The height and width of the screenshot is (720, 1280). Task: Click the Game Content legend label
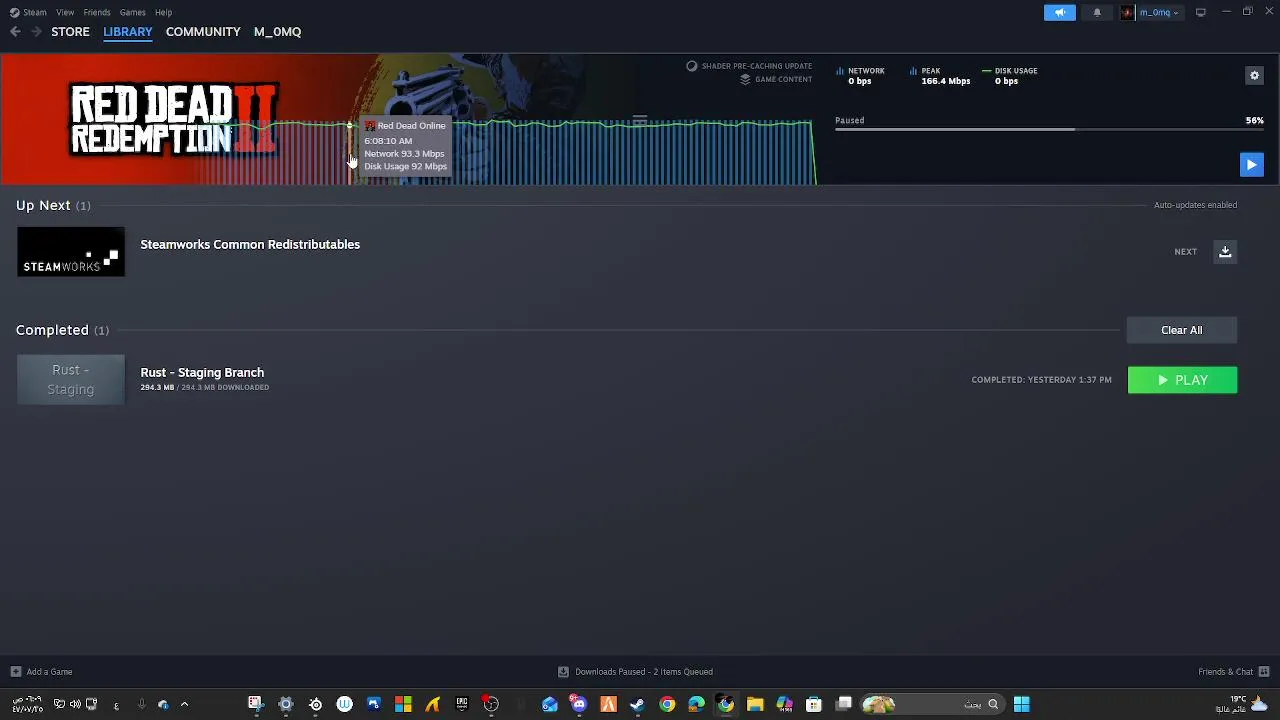(776, 79)
